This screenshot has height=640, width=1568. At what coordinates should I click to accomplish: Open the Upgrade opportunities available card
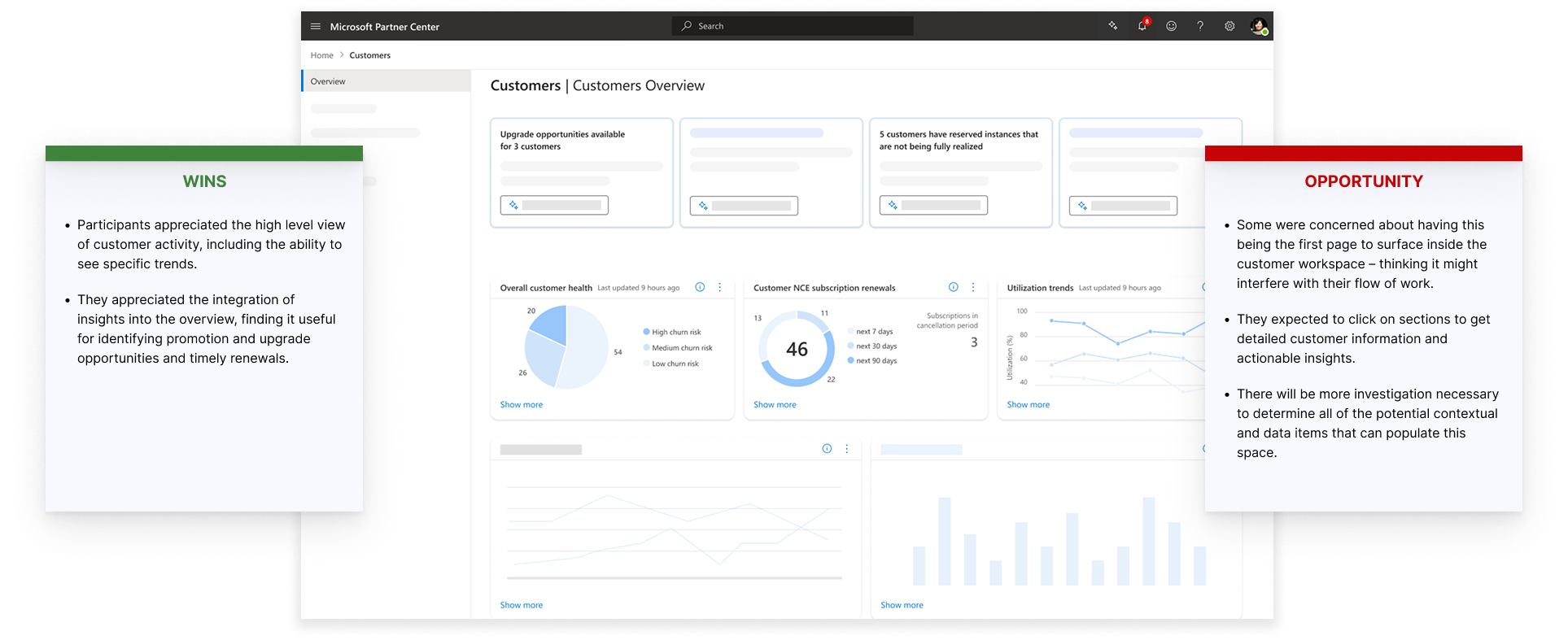point(582,172)
